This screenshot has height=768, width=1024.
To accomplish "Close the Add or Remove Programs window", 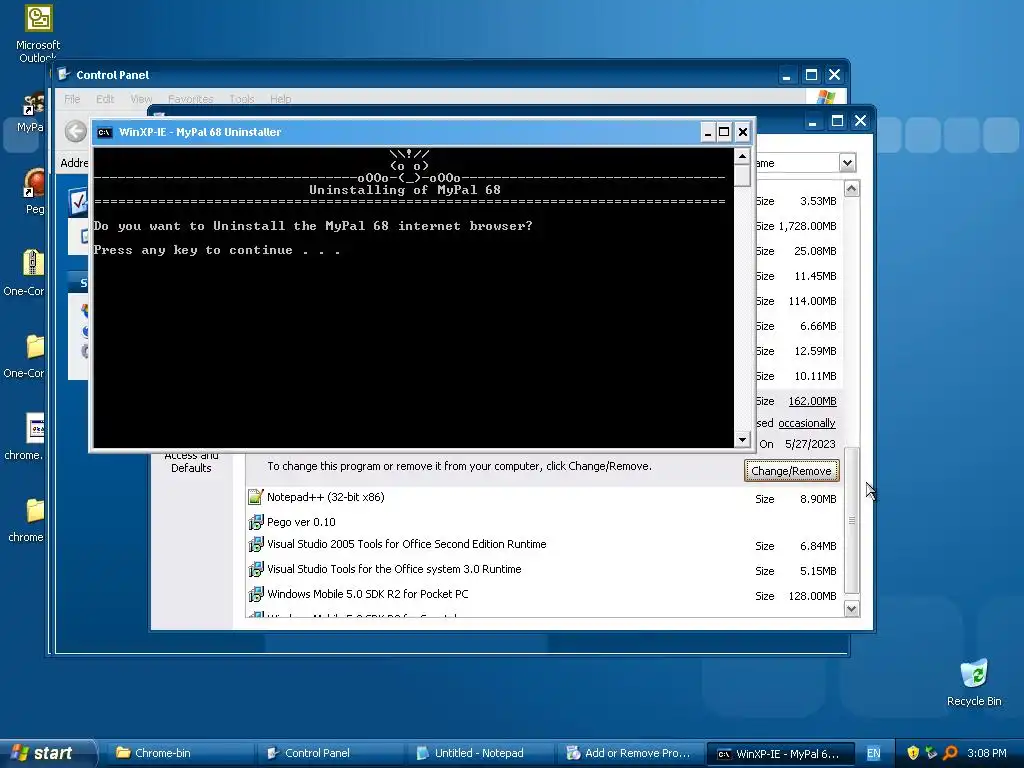I will (860, 121).
